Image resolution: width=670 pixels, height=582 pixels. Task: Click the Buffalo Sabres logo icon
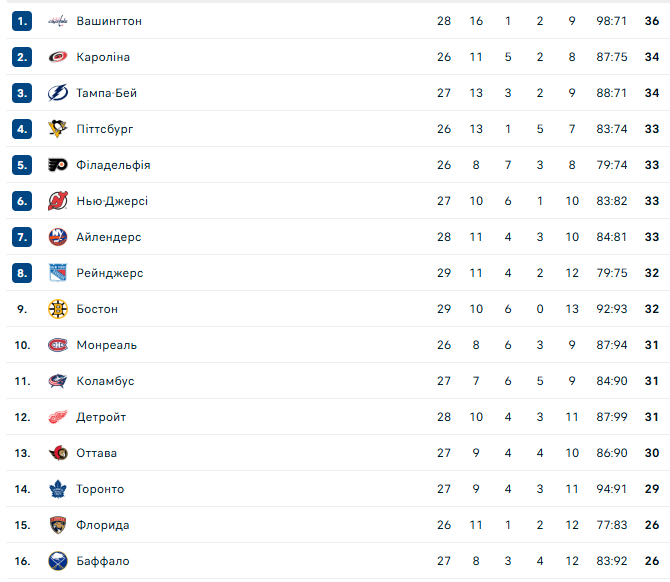[x=58, y=561]
